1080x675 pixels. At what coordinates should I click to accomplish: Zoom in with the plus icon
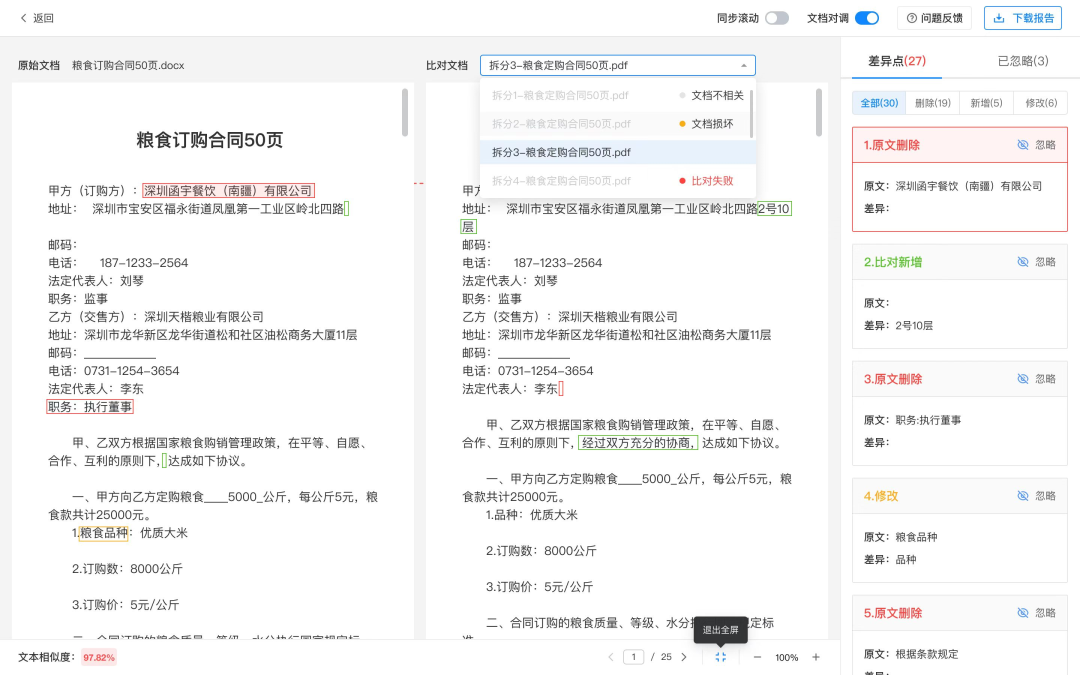click(x=816, y=657)
